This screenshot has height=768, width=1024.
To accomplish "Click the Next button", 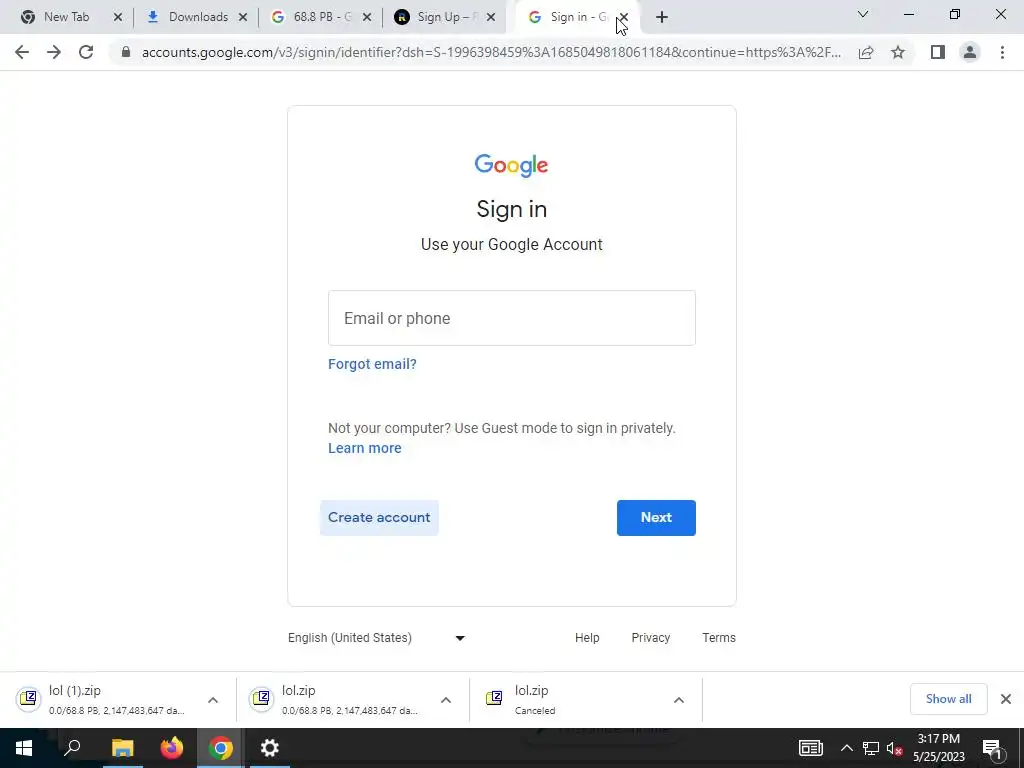I will 656,518.
